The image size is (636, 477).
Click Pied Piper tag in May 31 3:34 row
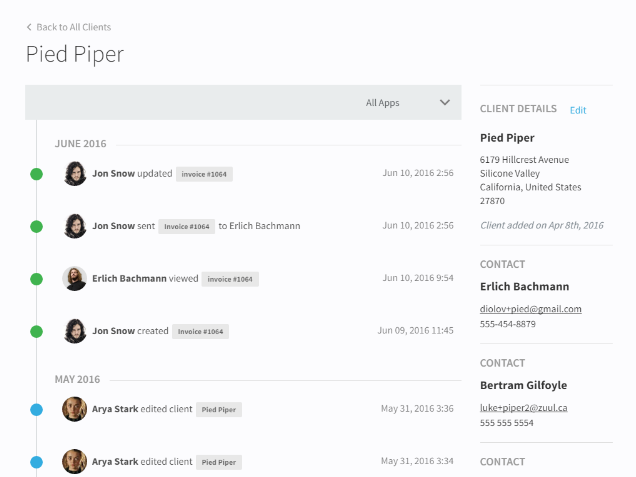[219, 462]
